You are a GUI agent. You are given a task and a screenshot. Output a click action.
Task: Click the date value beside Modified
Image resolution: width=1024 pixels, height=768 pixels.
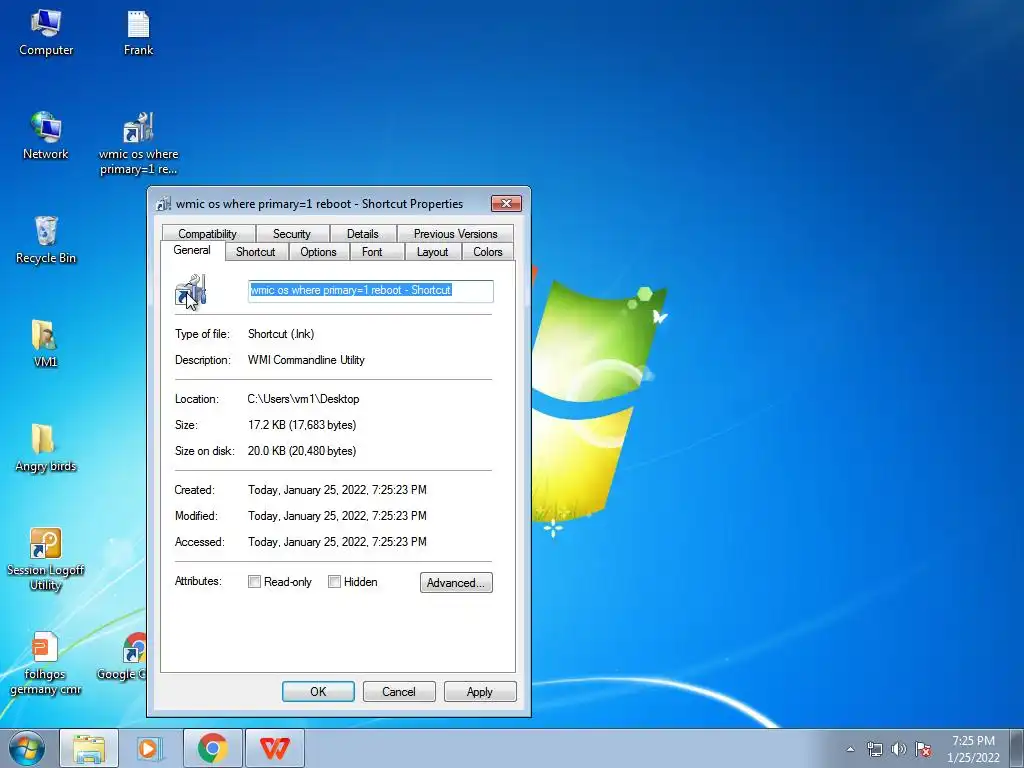pyautogui.click(x=337, y=516)
